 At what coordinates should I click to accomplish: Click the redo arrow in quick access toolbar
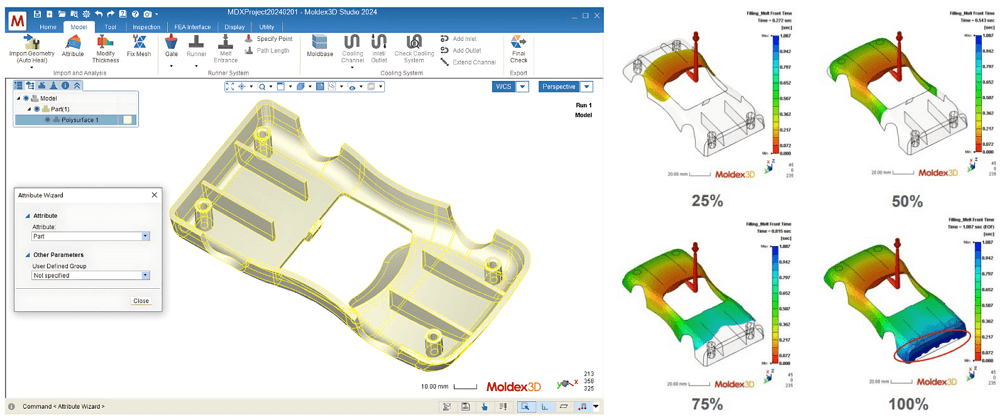click(x=111, y=13)
